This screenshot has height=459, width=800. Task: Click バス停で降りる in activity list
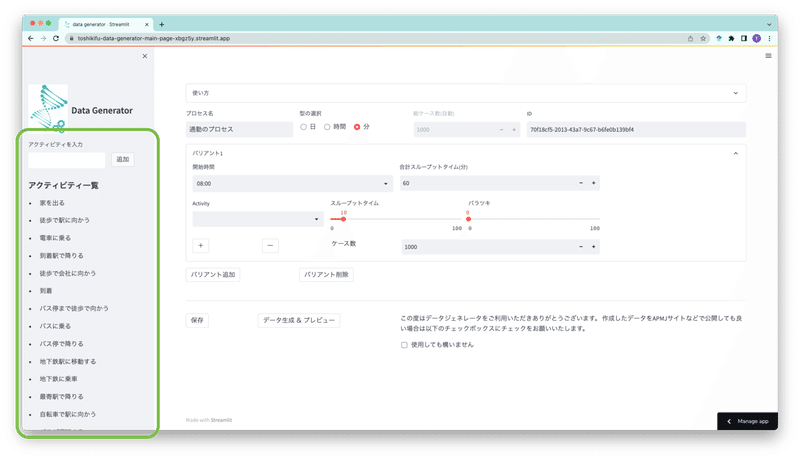click(62, 344)
